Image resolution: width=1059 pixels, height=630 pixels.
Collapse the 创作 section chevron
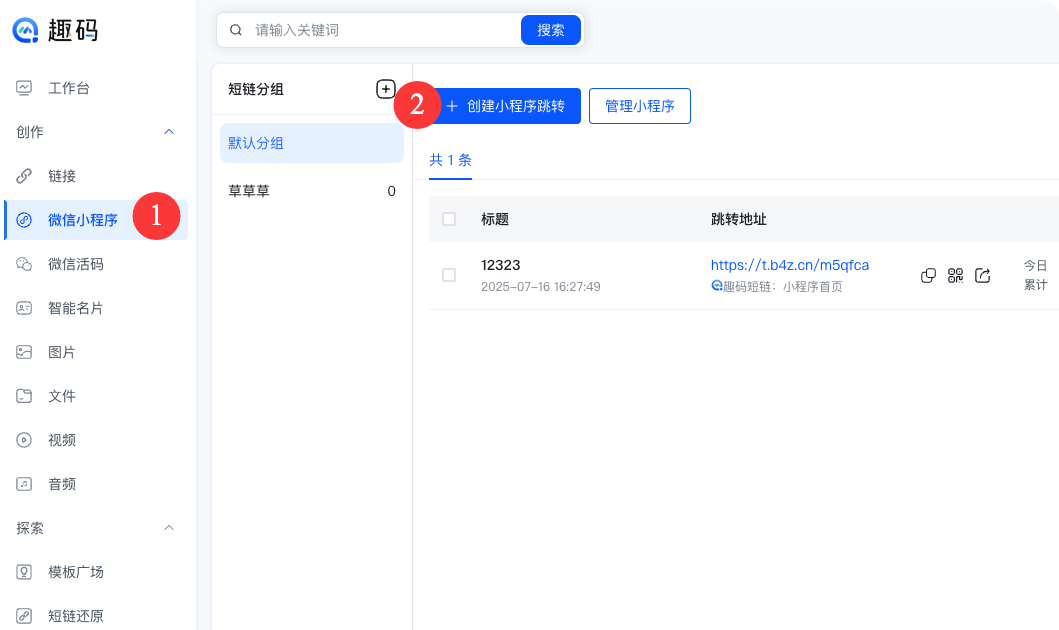pos(169,132)
